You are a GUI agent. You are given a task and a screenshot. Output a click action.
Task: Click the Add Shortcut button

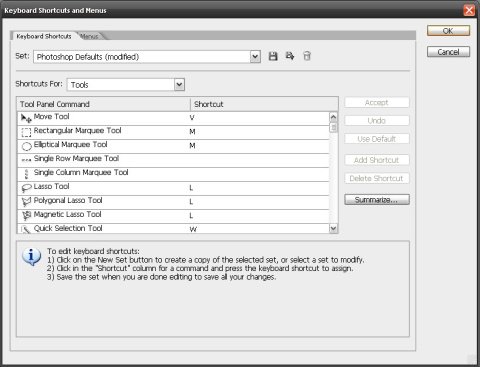tap(377, 160)
